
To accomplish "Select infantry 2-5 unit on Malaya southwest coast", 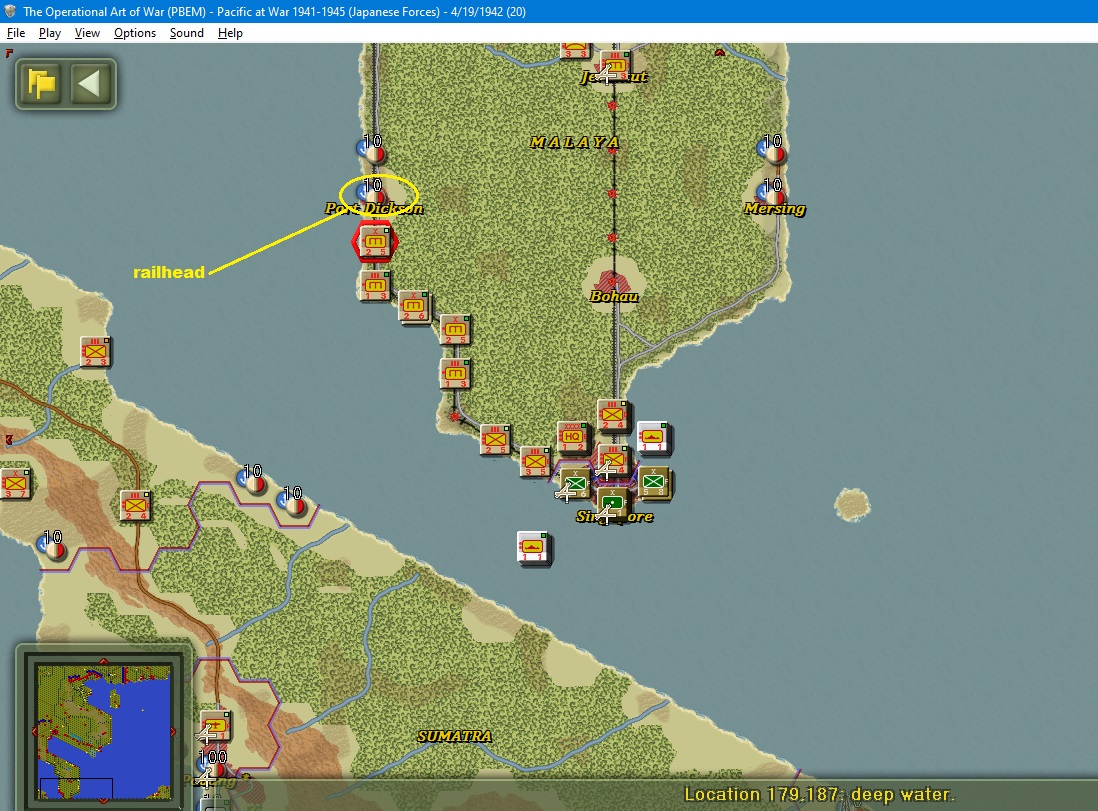I will point(495,440).
